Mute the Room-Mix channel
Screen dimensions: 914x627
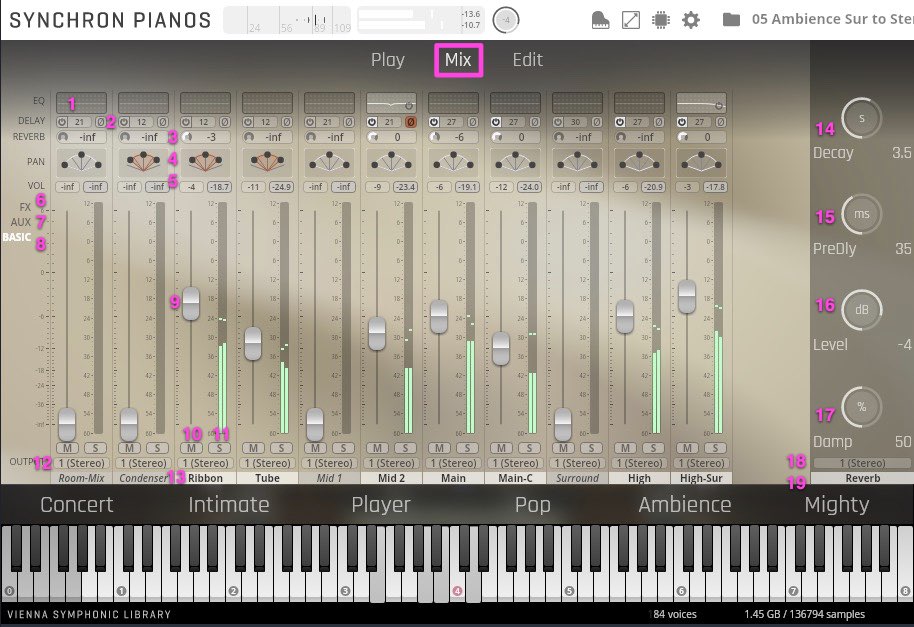tap(67, 448)
